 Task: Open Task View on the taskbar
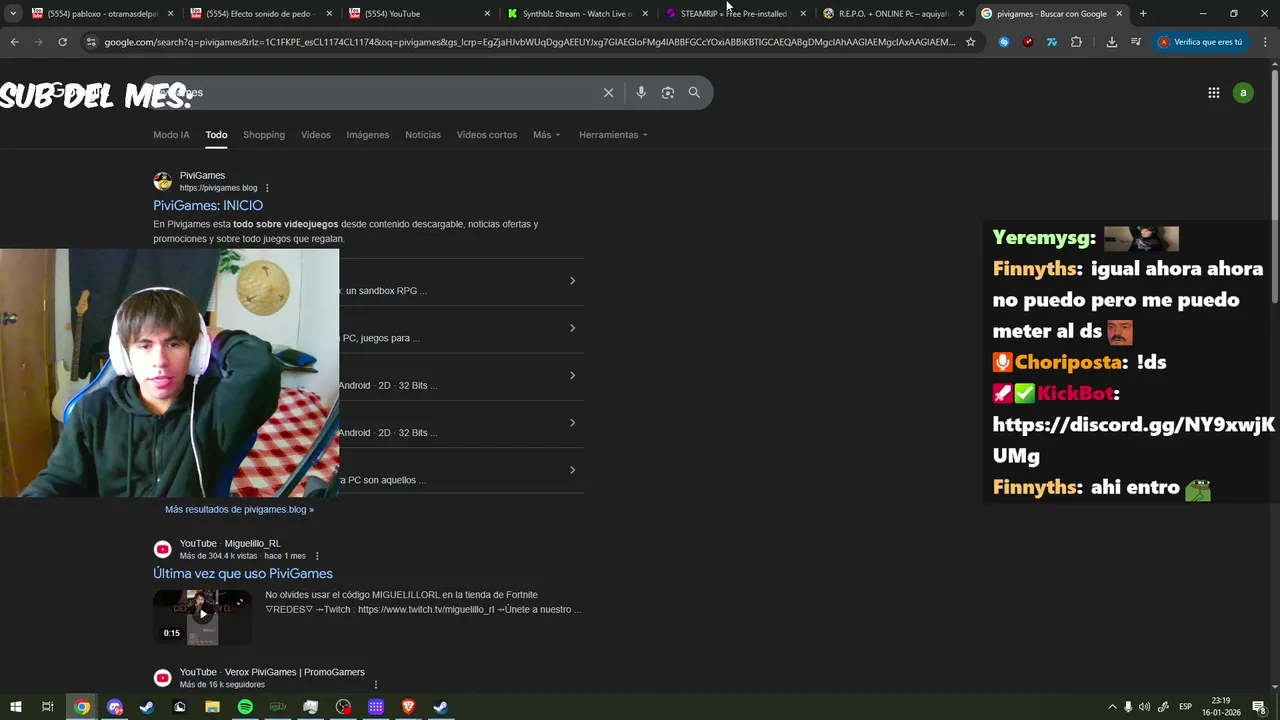click(47, 707)
